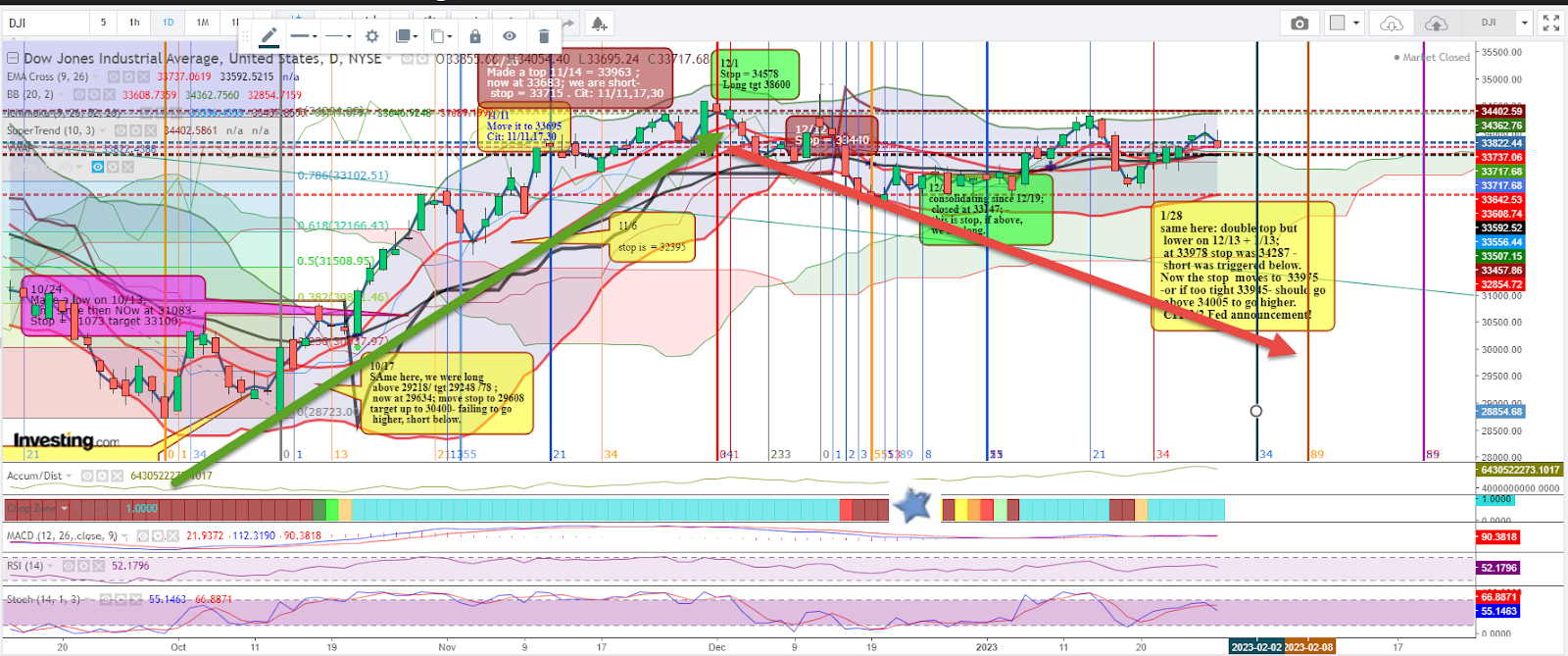Enter fullscreen chart mode
This screenshot has height=656, width=1568.
point(1550,23)
